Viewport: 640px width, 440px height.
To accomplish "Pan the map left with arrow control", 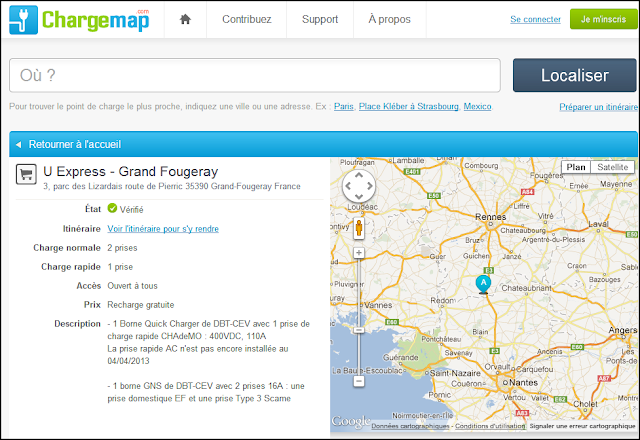I will [x=348, y=186].
